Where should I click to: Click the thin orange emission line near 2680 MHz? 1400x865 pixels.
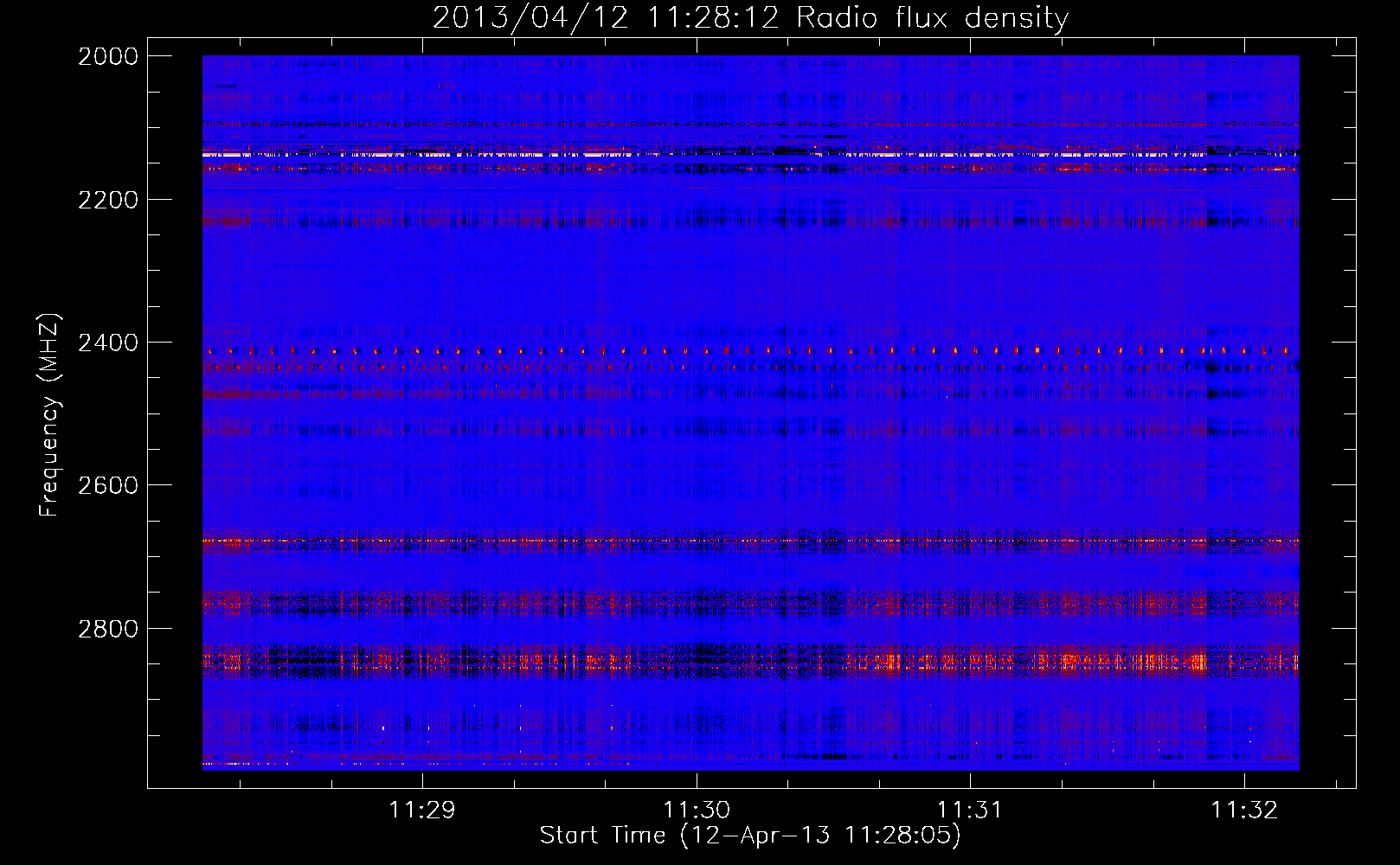click(x=750, y=541)
